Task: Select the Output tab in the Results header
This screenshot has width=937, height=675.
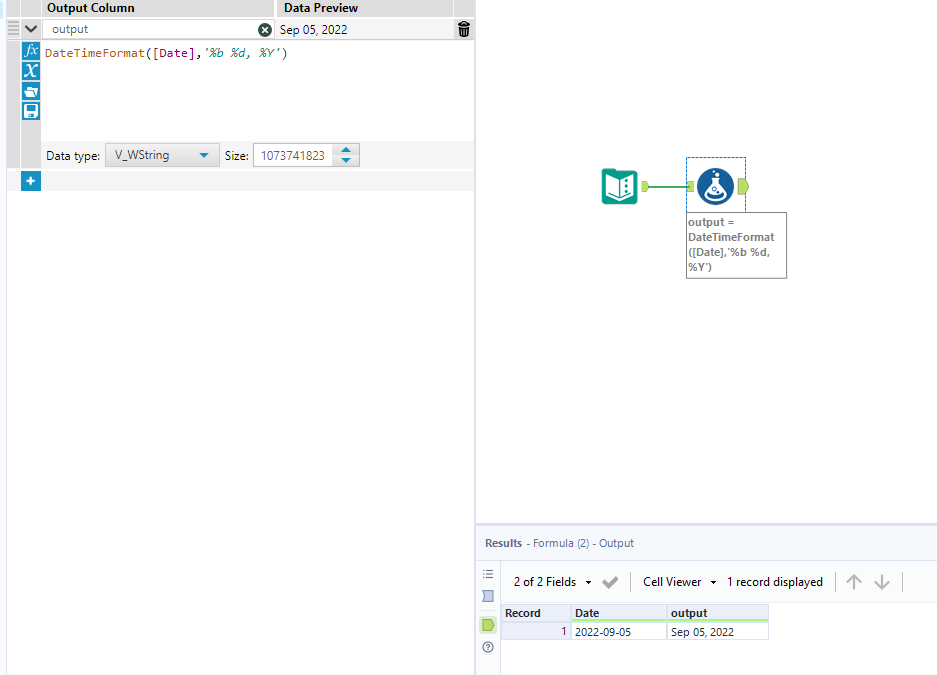Action: pyautogui.click(x=616, y=543)
